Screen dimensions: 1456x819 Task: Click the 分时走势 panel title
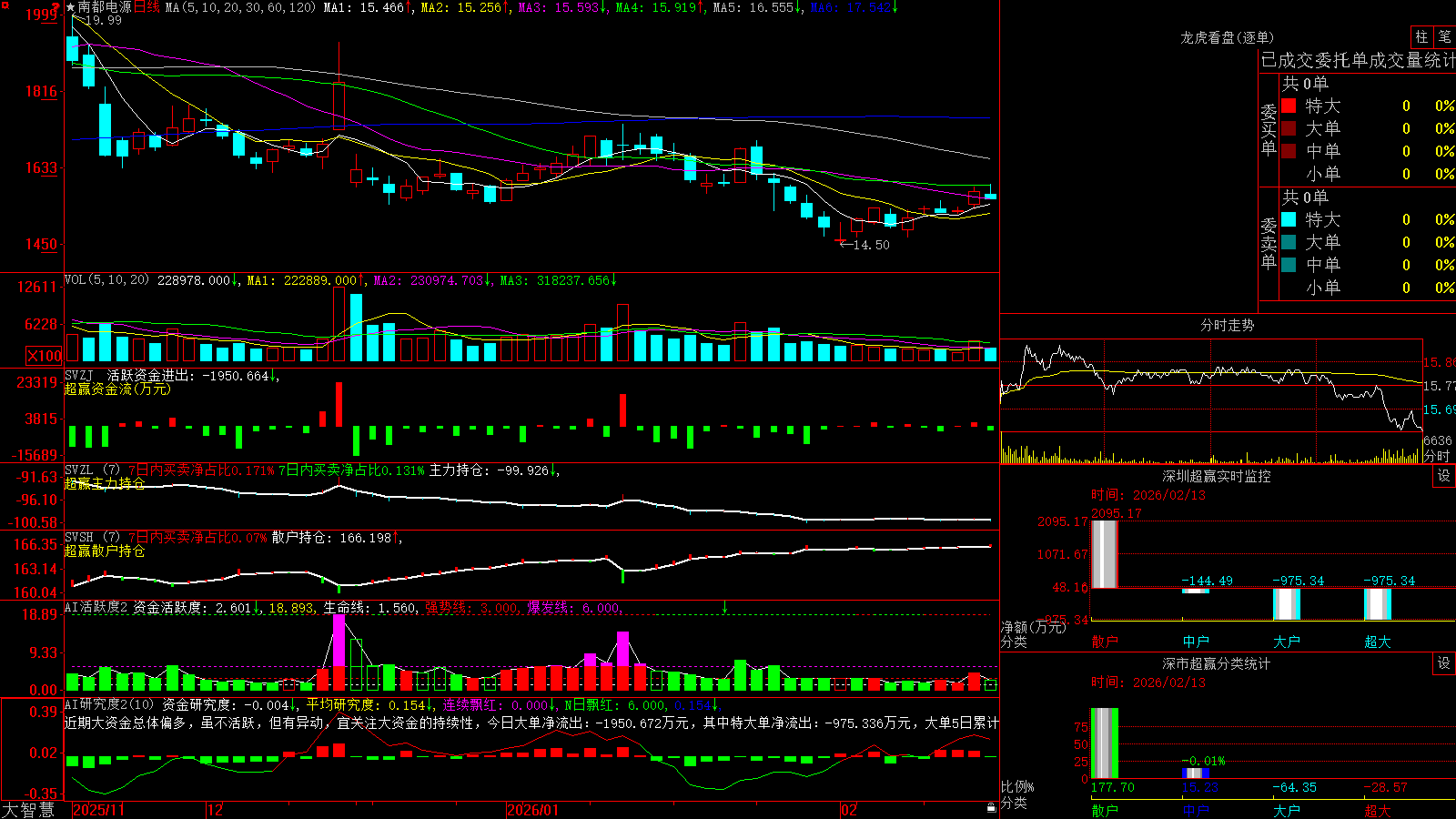[1227, 325]
